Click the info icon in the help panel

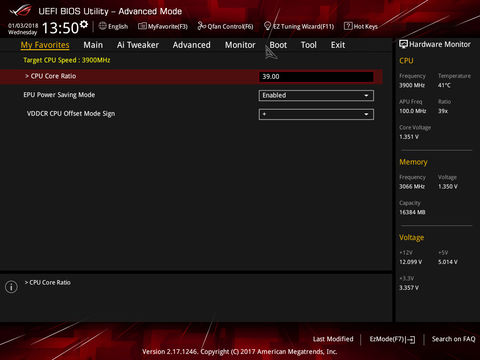[11, 287]
